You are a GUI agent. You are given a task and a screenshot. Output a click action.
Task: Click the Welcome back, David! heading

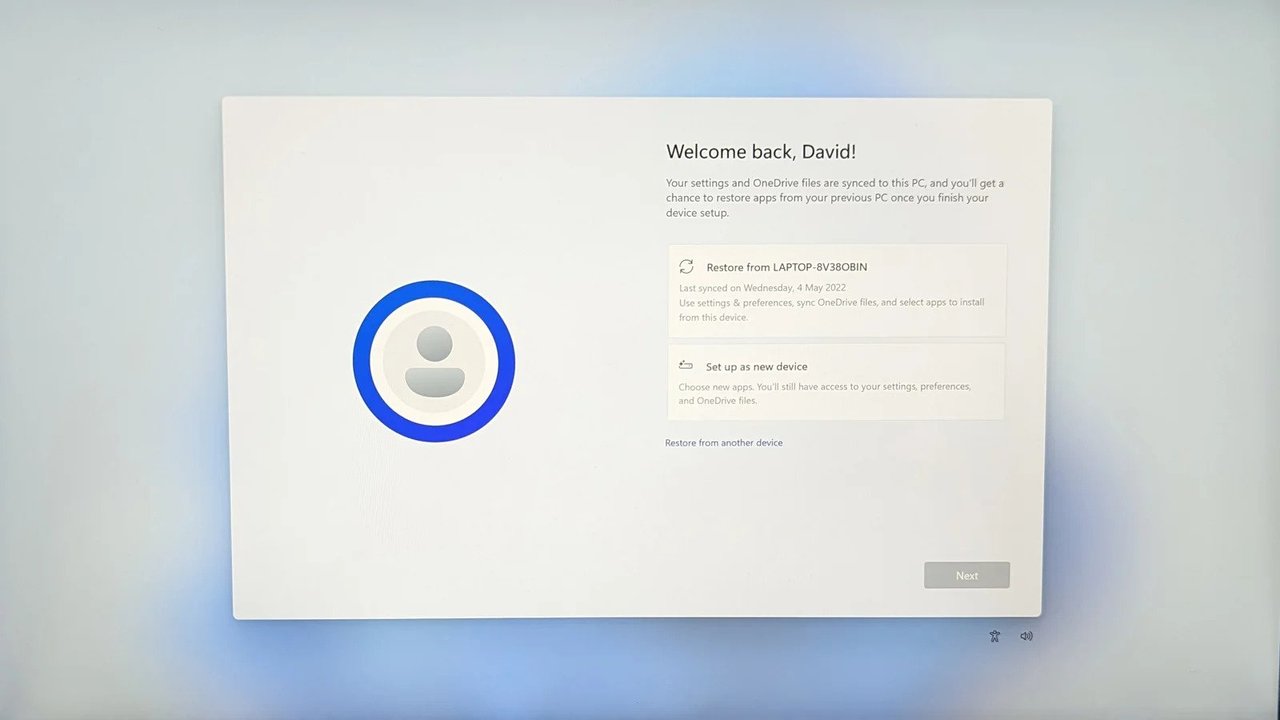click(761, 152)
